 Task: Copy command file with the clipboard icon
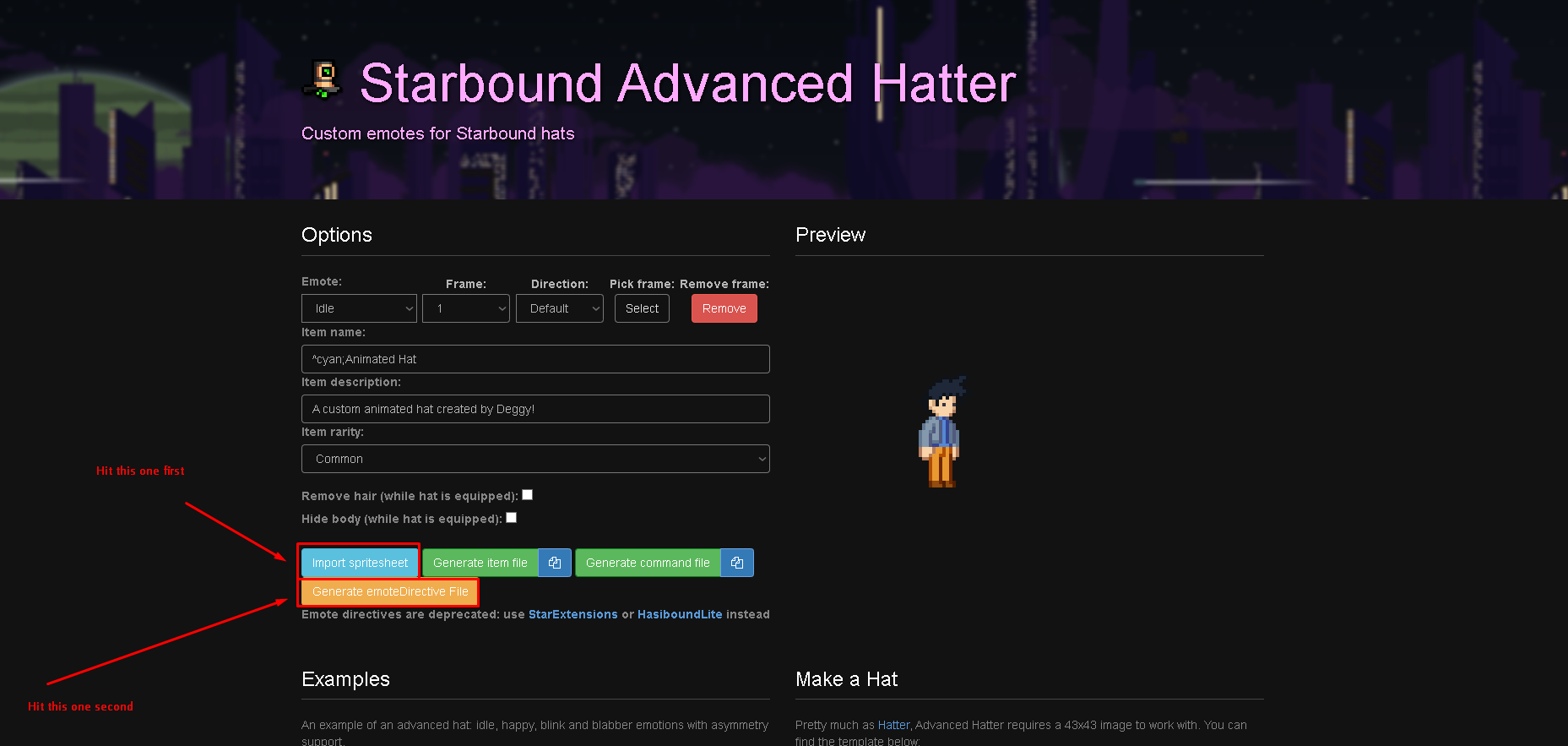(x=737, y=563)
